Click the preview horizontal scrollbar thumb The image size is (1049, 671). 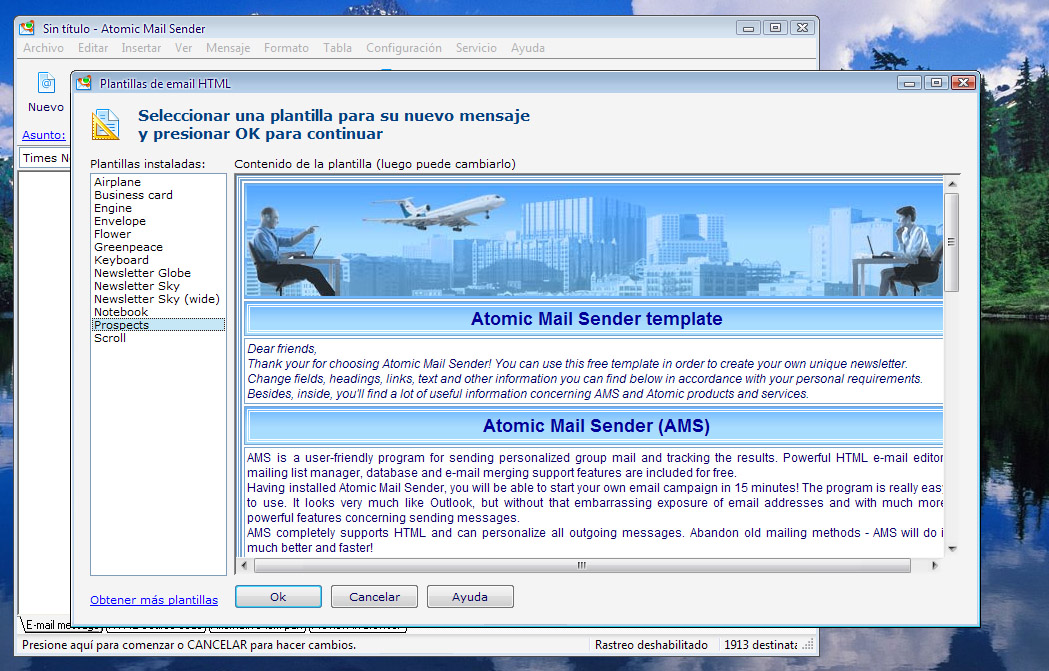[582, 565]
